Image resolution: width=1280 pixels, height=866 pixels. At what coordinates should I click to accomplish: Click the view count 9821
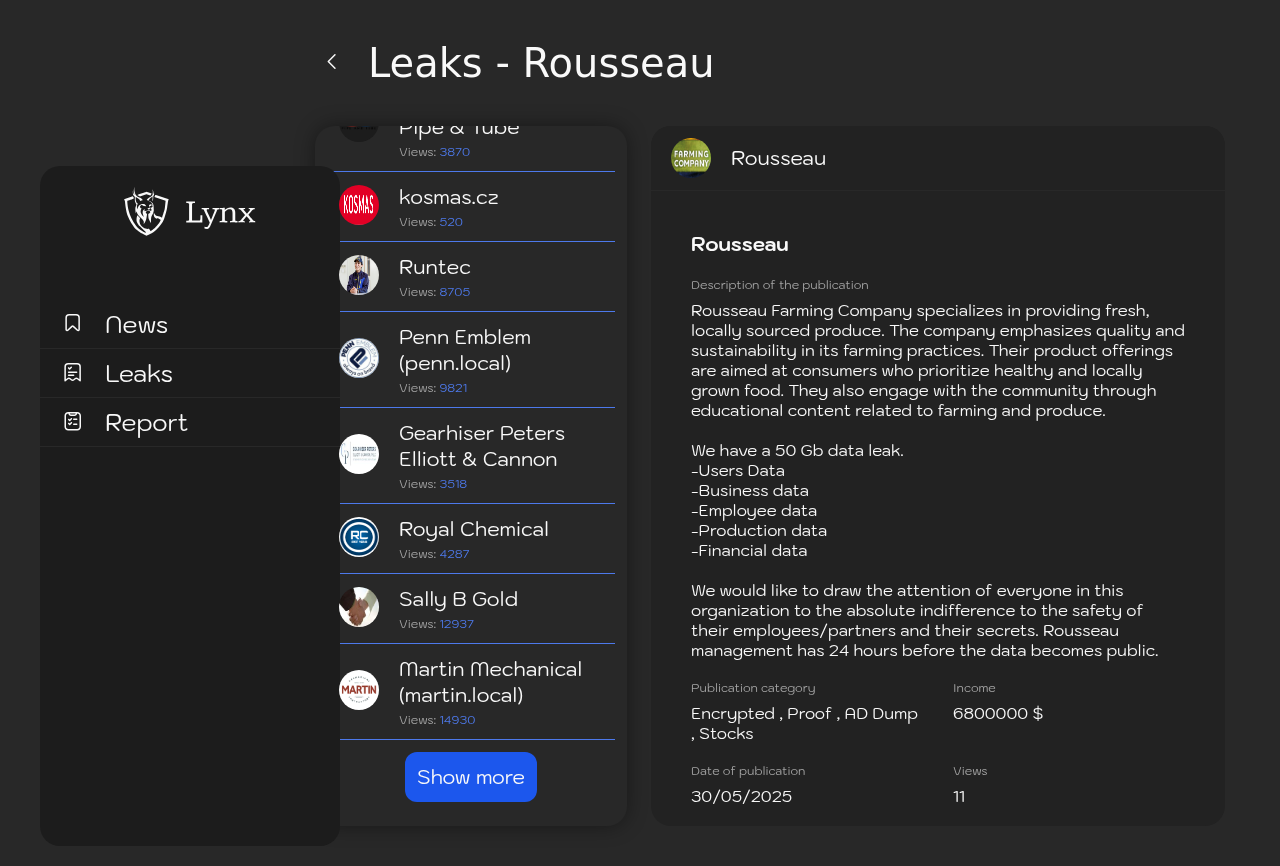(x=453, y=388)
